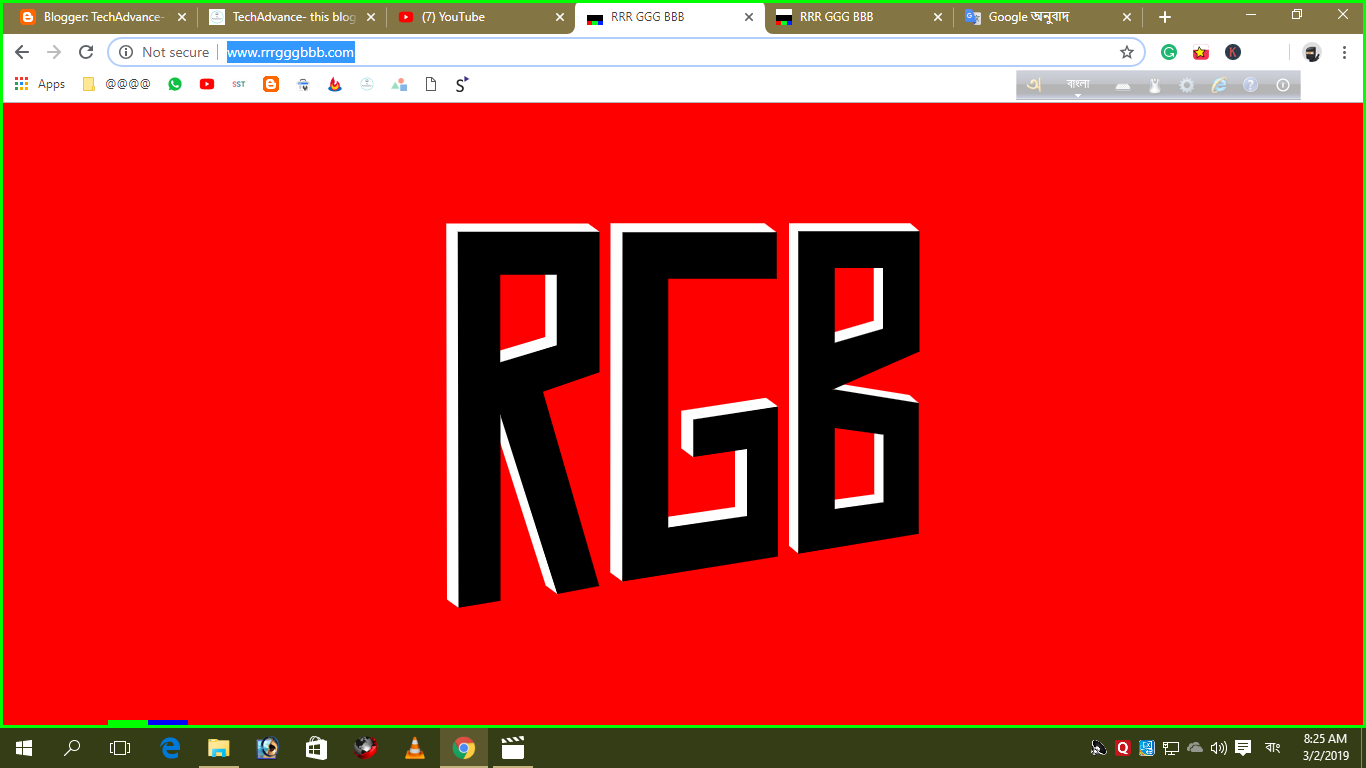Open the S-shaped bookmark icon
The height and width of the screenshot is (768, 1366).
(461, 84)
